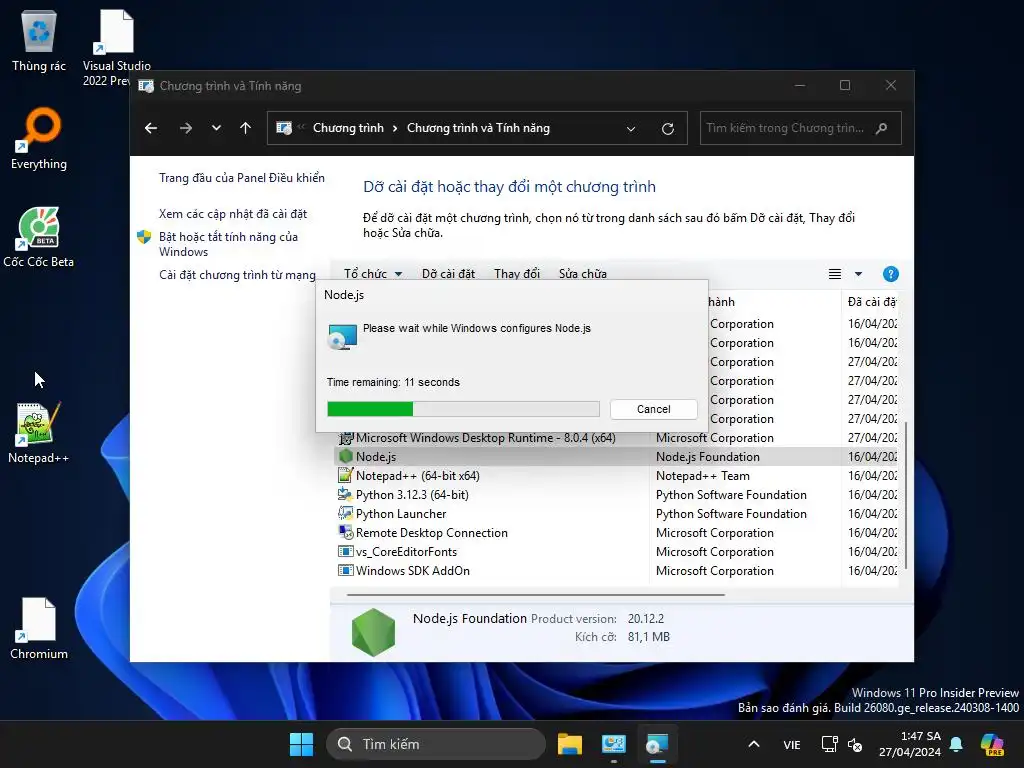Viewport: 1024px width, 768px height.
Task: Open Cốc Cốc Beta browser icon
Action: (39, 236)
